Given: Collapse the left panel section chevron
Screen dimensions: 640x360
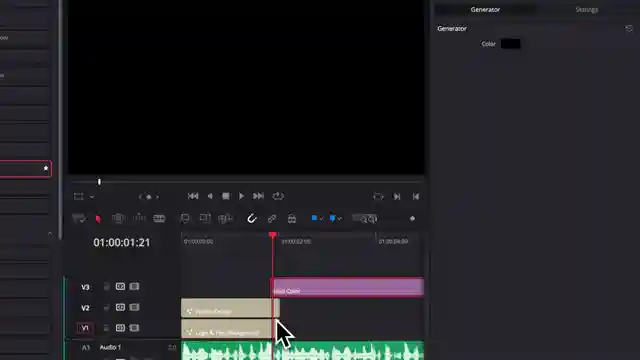Looking at the screenshot, I should [50, 234].
